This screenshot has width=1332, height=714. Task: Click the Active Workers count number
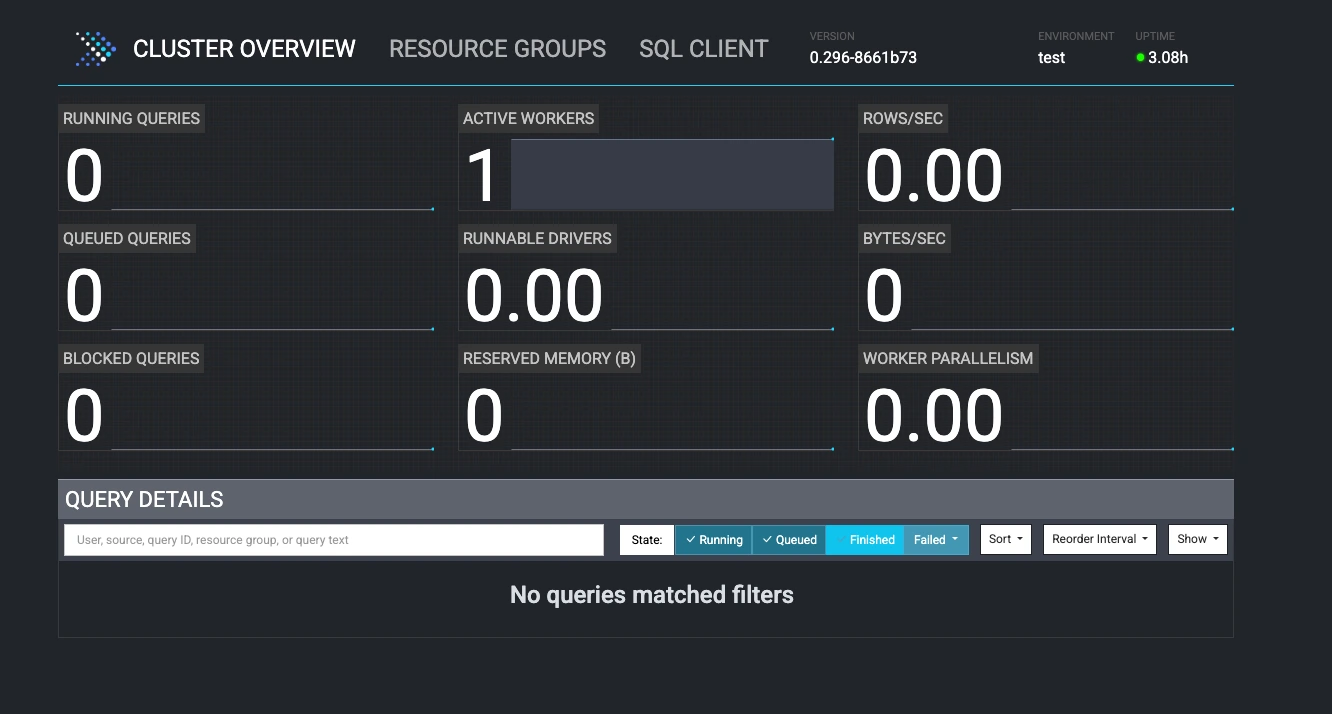click(x=482, y=176)
